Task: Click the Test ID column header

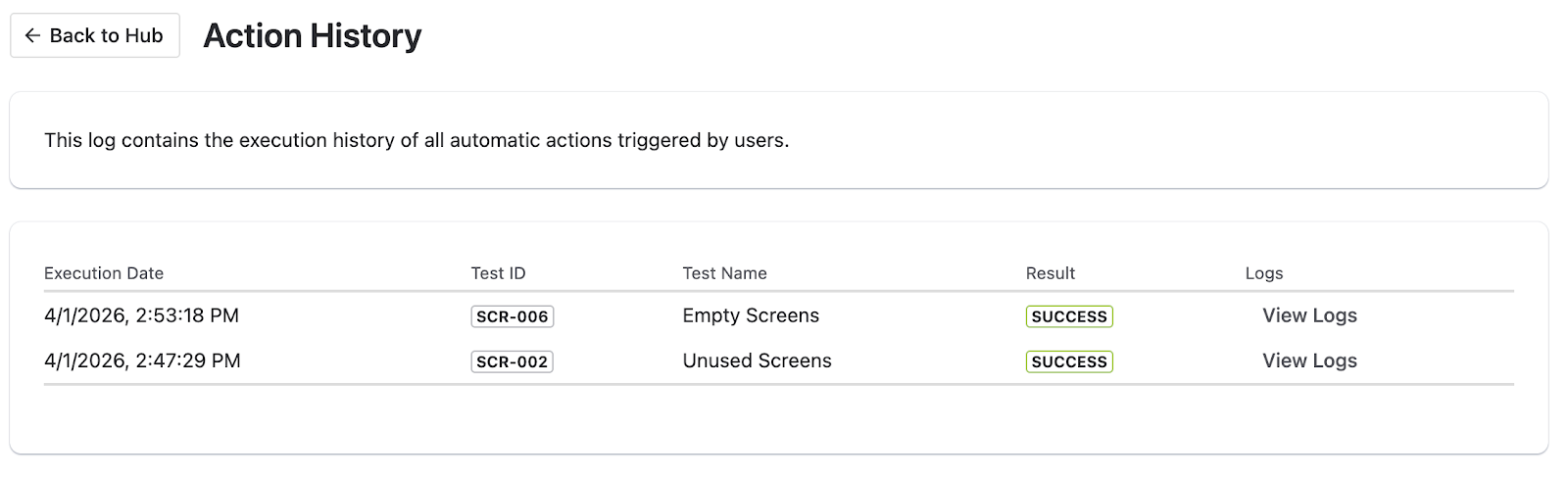Action: point(498,273)
